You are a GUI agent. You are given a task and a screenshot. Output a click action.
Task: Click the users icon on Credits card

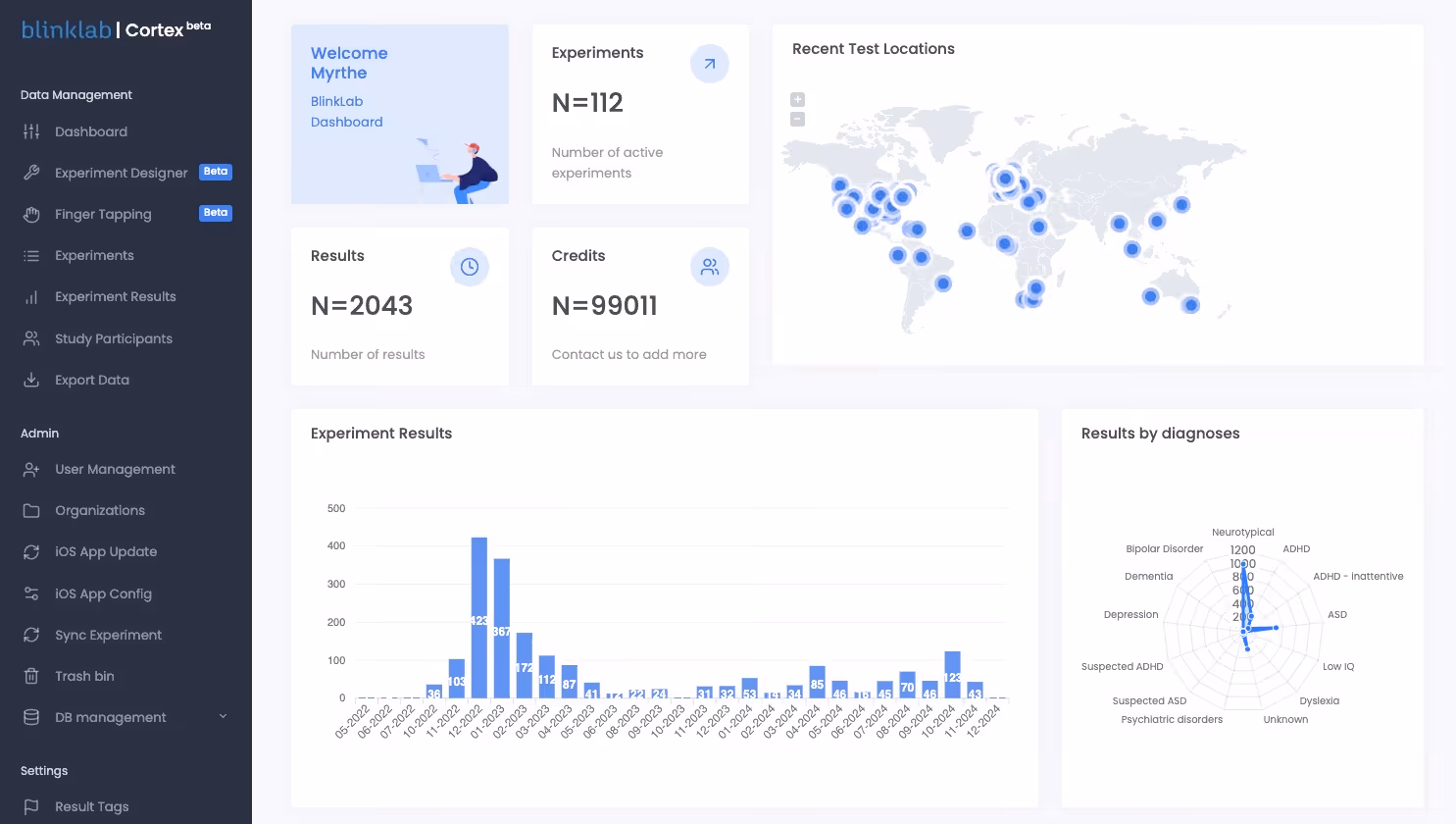(710, 267)
